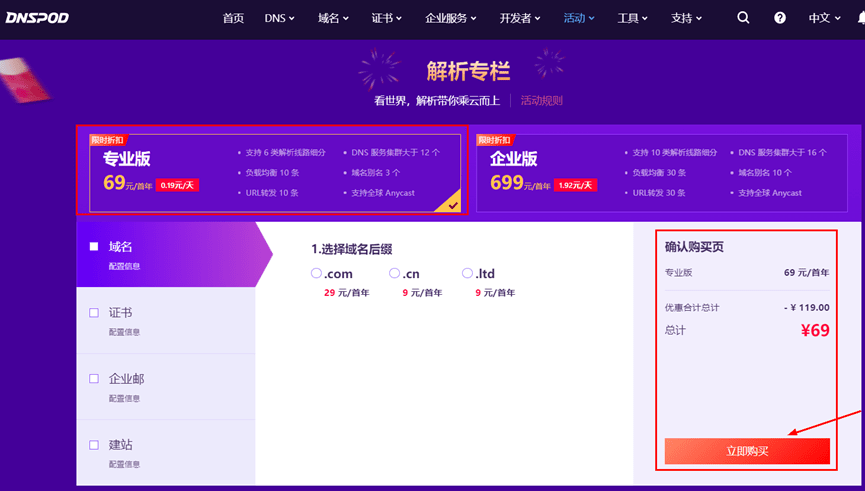865x491 pixels.
Task: Open the 活动规则 link
Action: coord(541,100)
